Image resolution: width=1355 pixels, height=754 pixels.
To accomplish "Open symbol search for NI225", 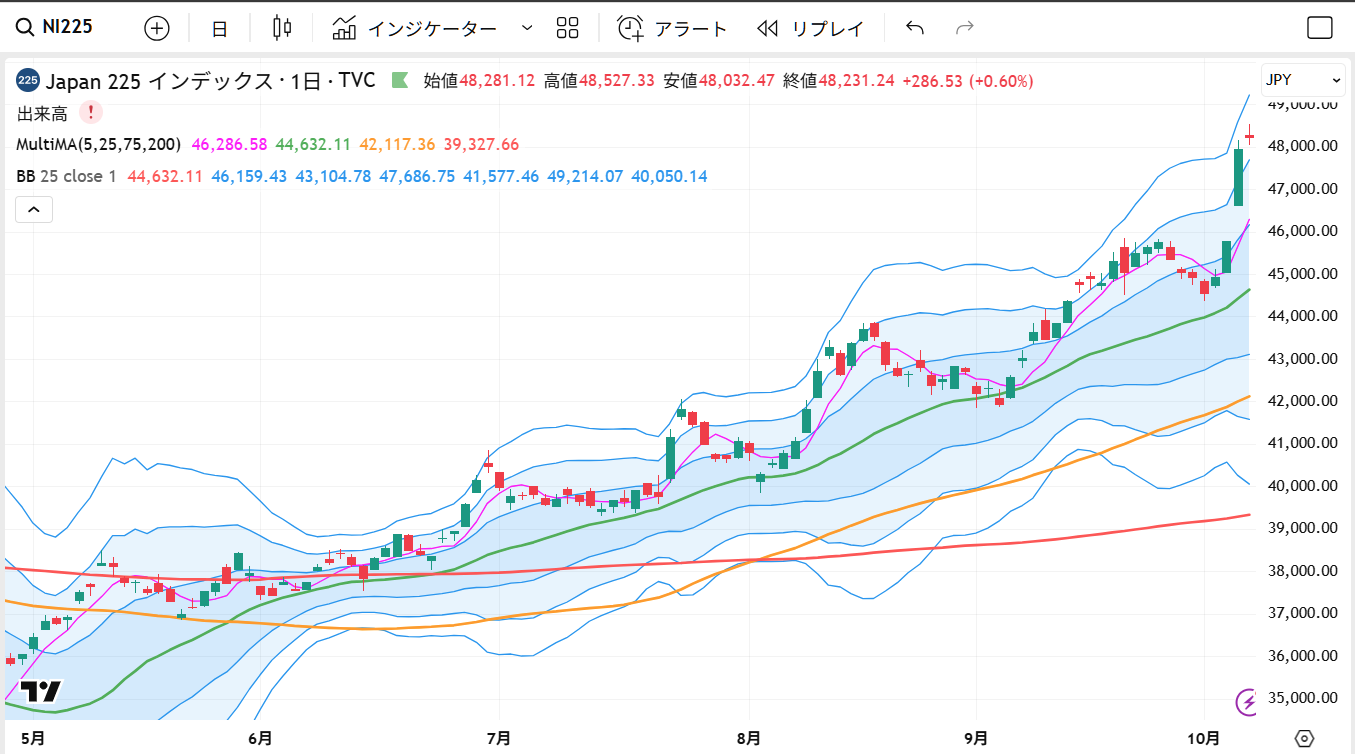I will coord(56,27).
